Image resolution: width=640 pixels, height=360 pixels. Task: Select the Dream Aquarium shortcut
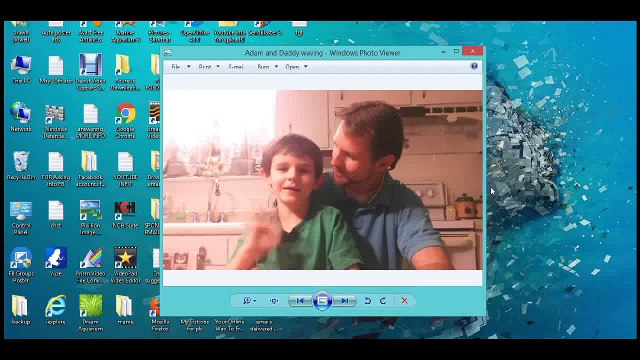91,313
